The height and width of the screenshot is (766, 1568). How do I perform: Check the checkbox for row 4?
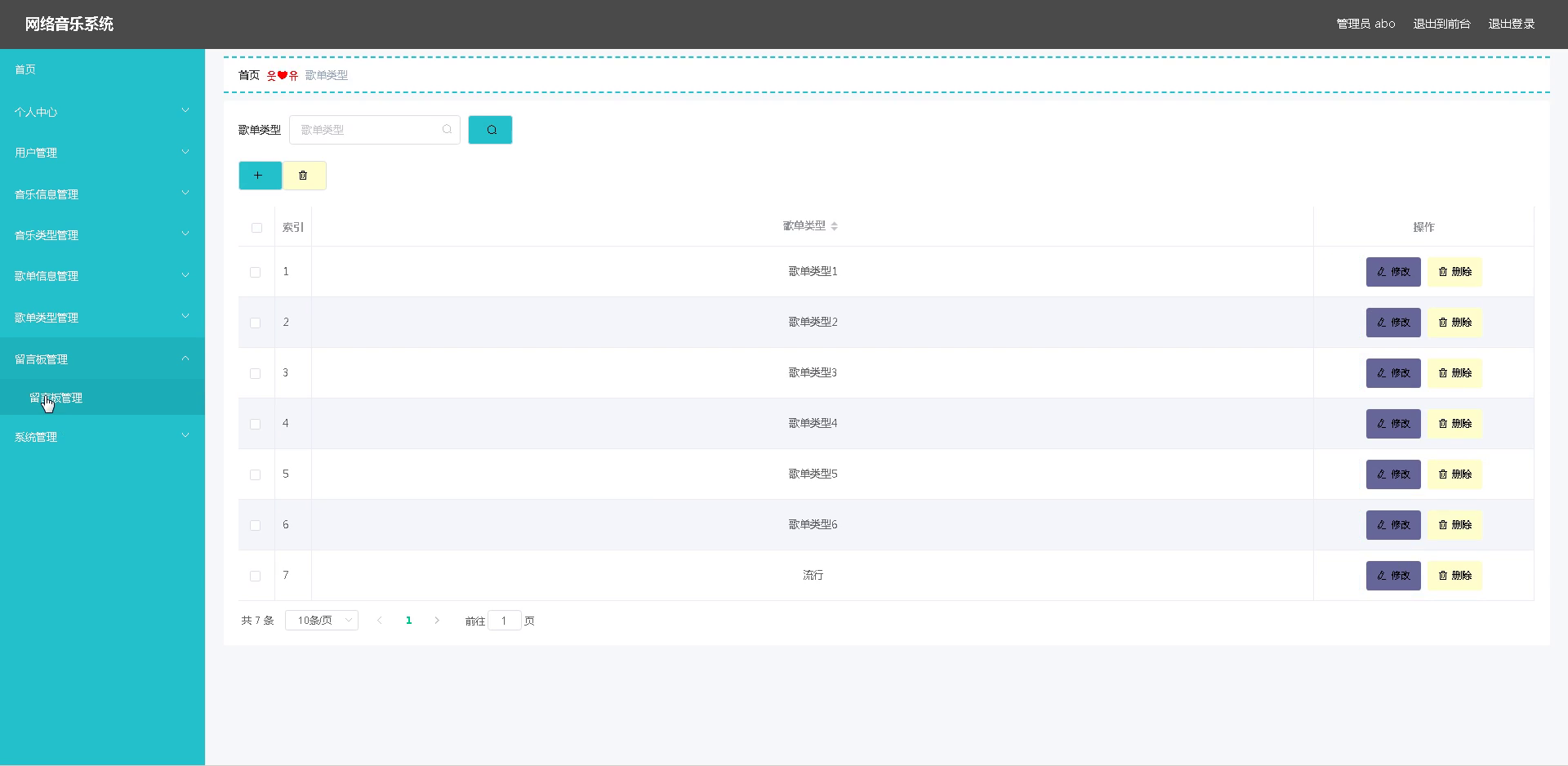pyautogui.click(x=255, y=424)
